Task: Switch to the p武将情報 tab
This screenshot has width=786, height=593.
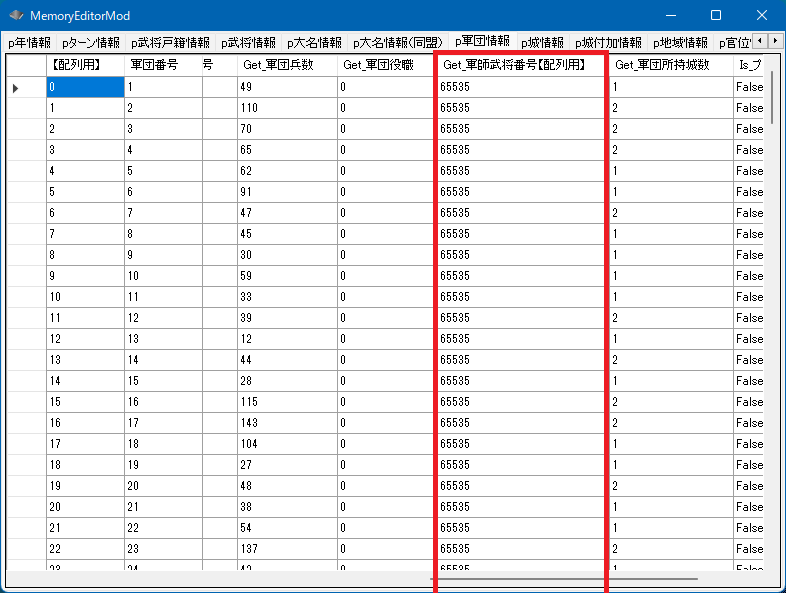Action: 248,43
